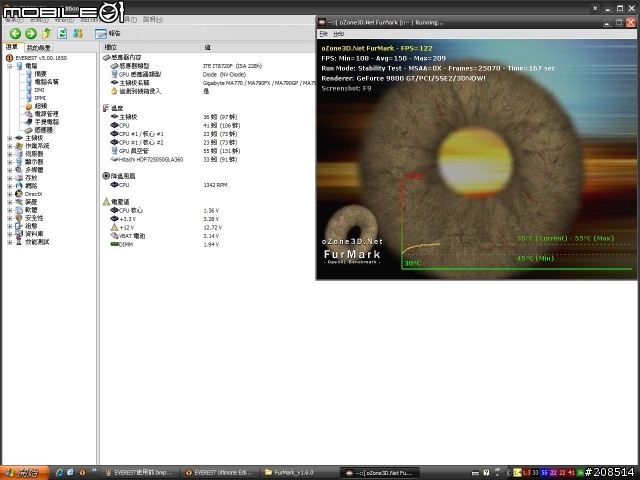Select the DMI tree item
This screenshot has height=480, width=640.
click(35, 90)
